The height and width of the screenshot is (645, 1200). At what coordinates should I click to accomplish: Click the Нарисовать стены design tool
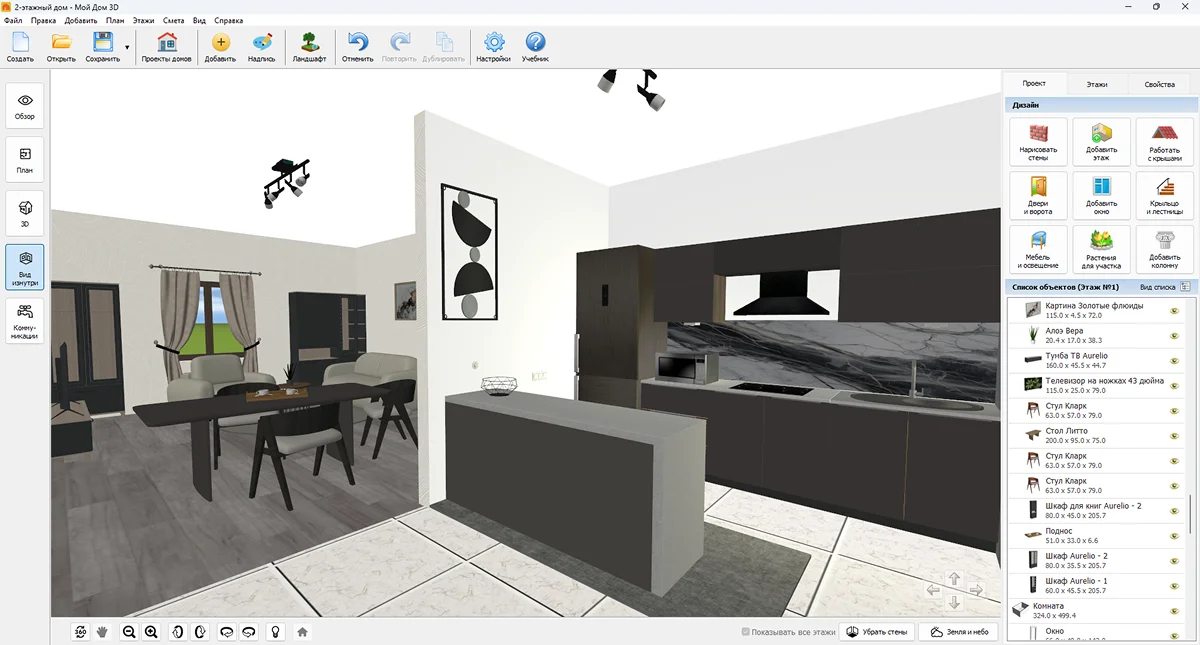1038,141
